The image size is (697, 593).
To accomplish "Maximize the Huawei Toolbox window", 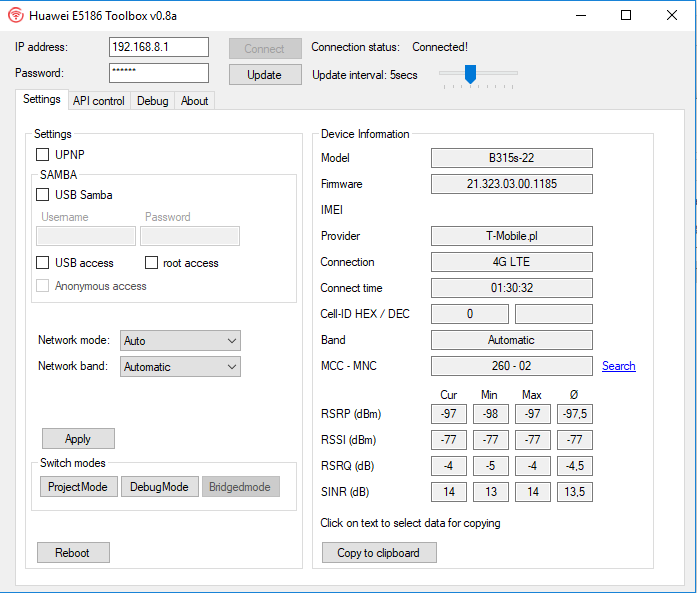I will [626, 16].
